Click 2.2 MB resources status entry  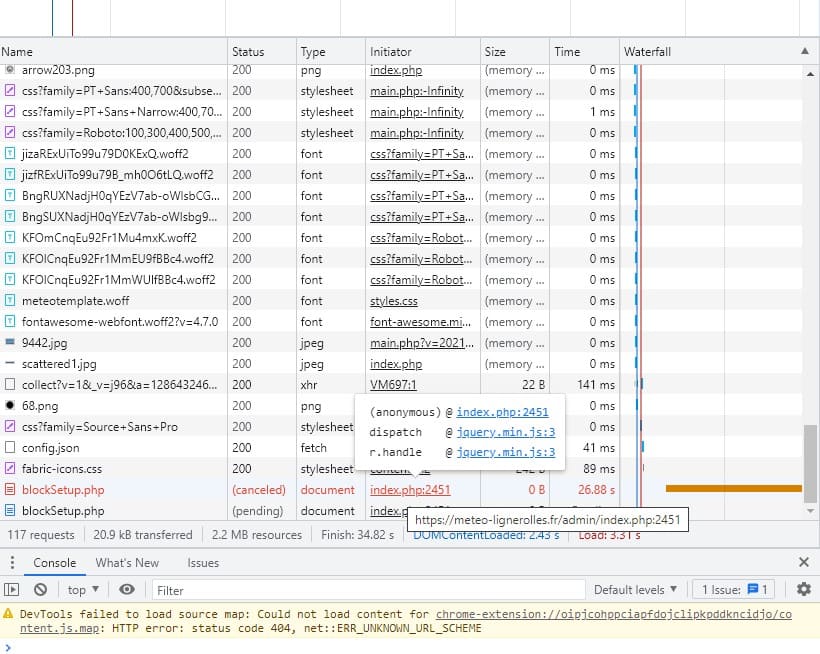click(256, 535)
